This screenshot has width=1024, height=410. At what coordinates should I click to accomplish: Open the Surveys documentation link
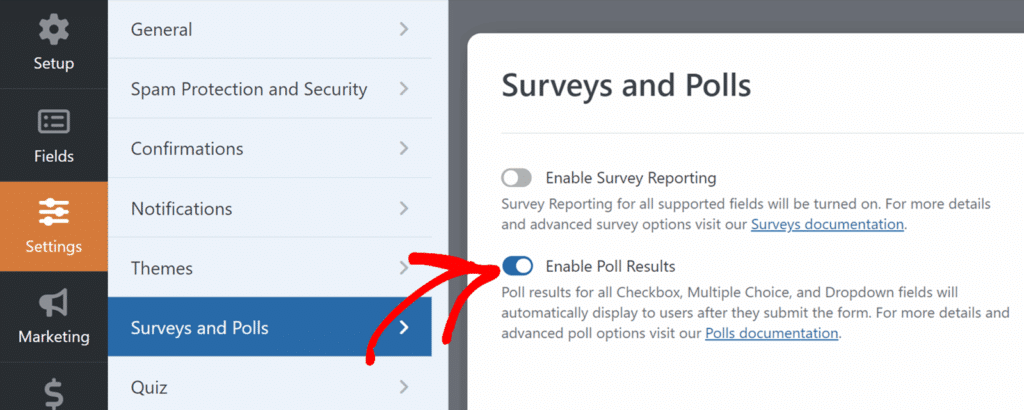[x=827, y=225]
